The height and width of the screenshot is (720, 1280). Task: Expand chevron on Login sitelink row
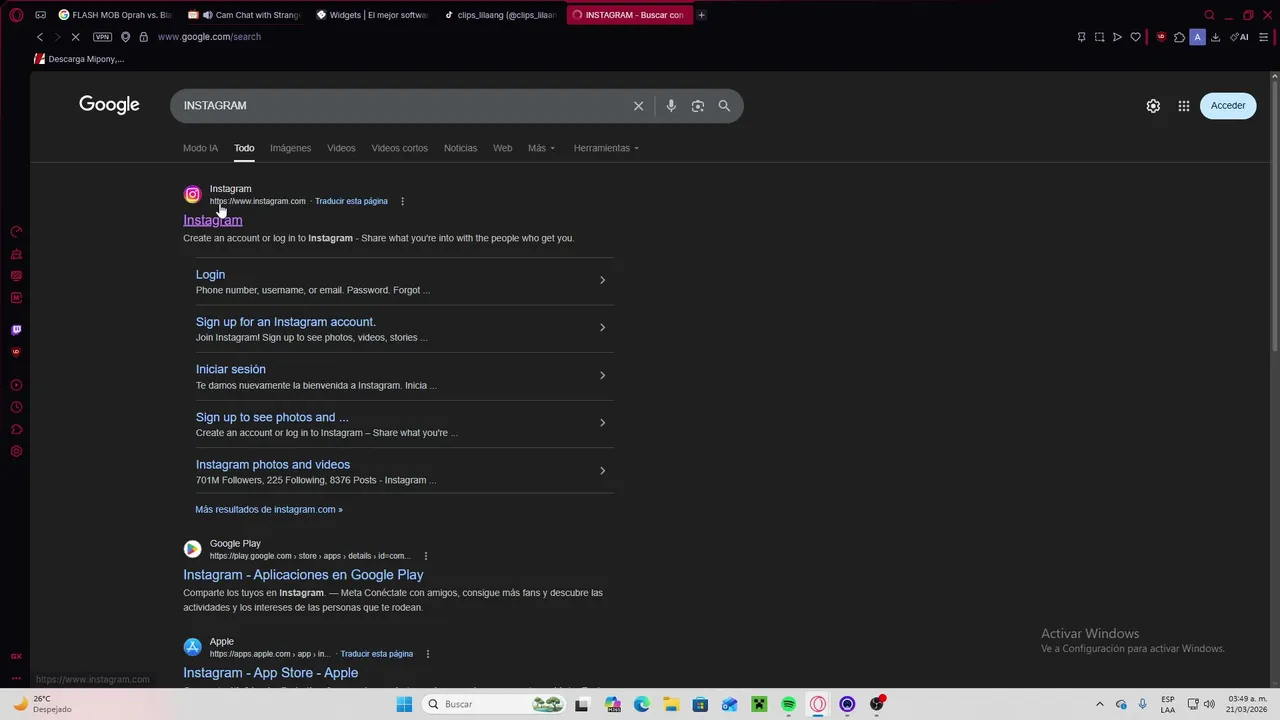coord(602,280)
